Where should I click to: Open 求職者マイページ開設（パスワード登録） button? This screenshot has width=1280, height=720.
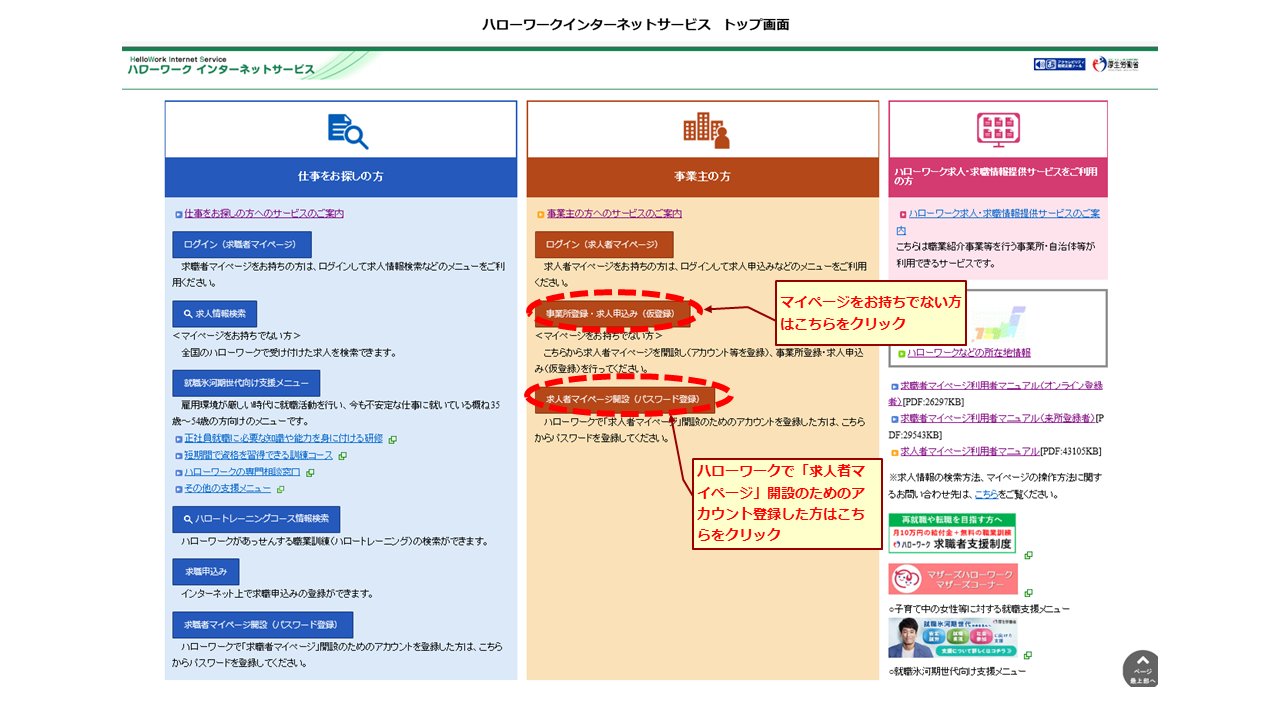pyautogui.click(x=263, y=625)
